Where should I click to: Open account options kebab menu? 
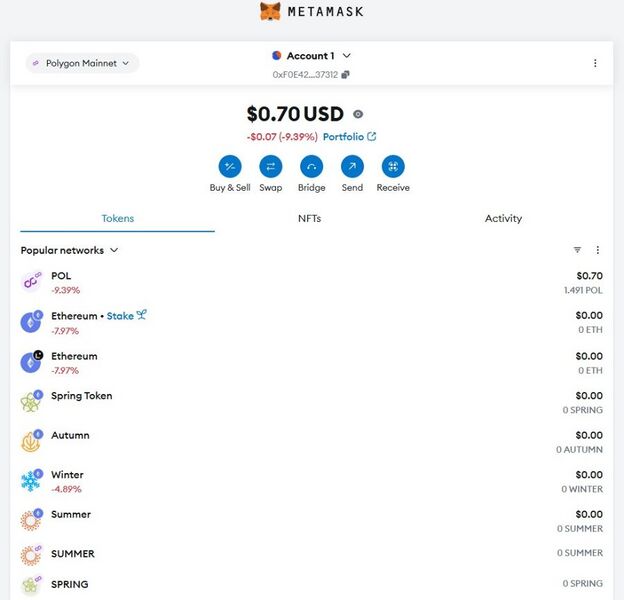[595, 63]
